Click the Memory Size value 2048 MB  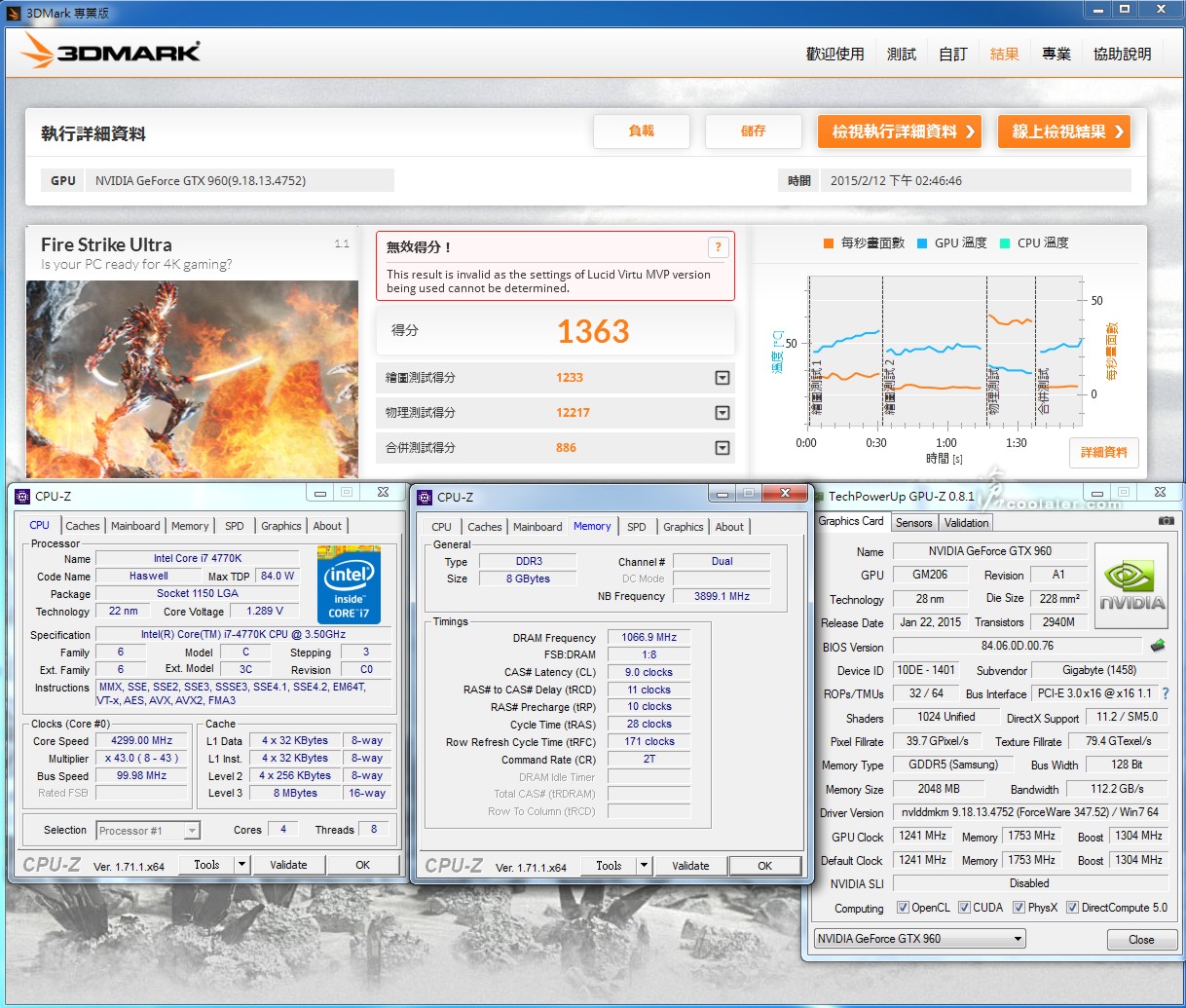point(939,789)
